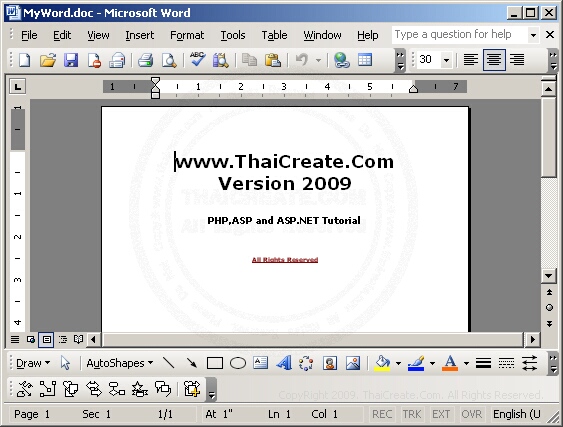Open the Edit menu

(x=62, y=35)
